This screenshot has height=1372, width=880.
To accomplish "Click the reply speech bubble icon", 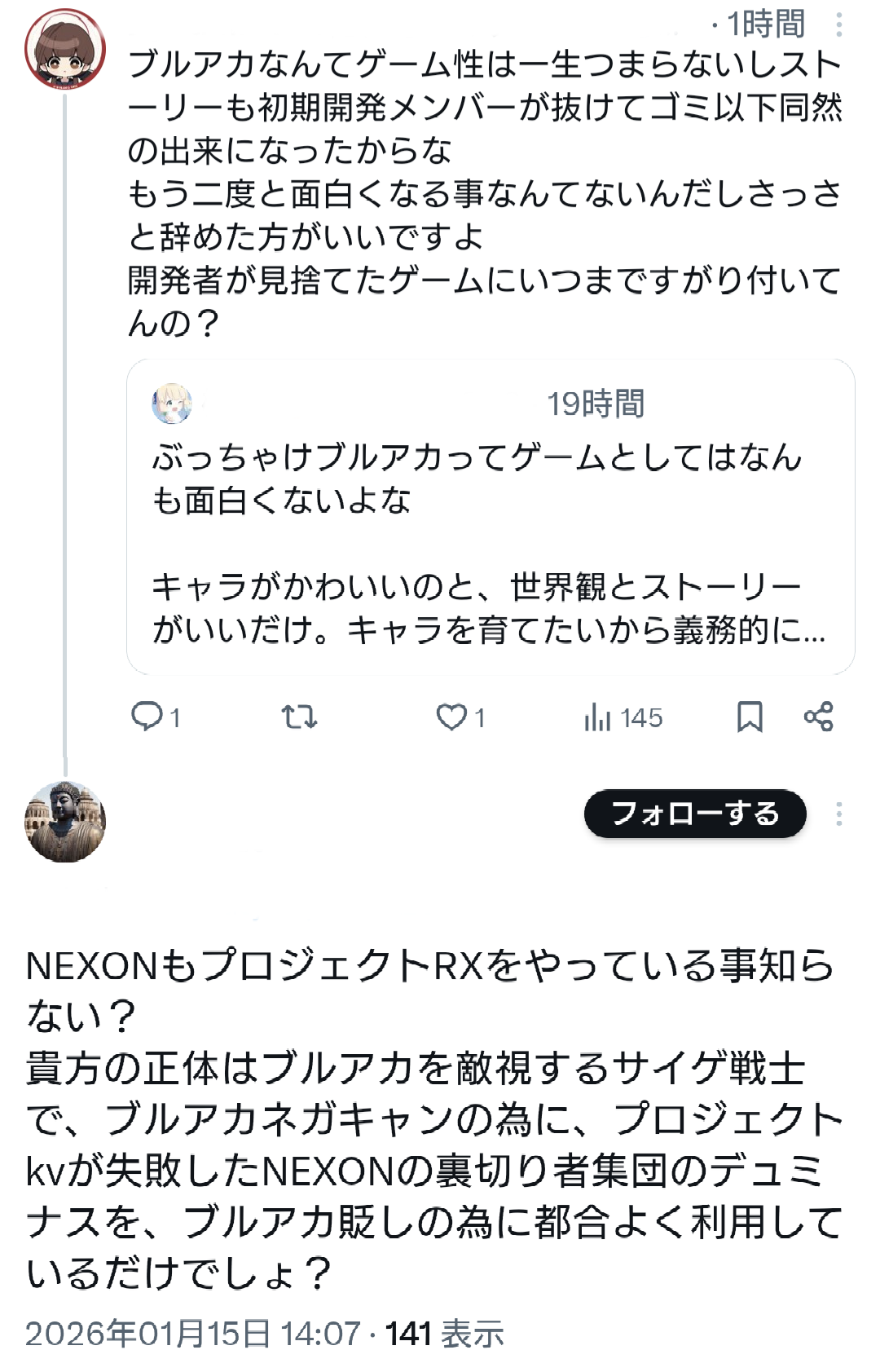I will [x=147, y=717].
